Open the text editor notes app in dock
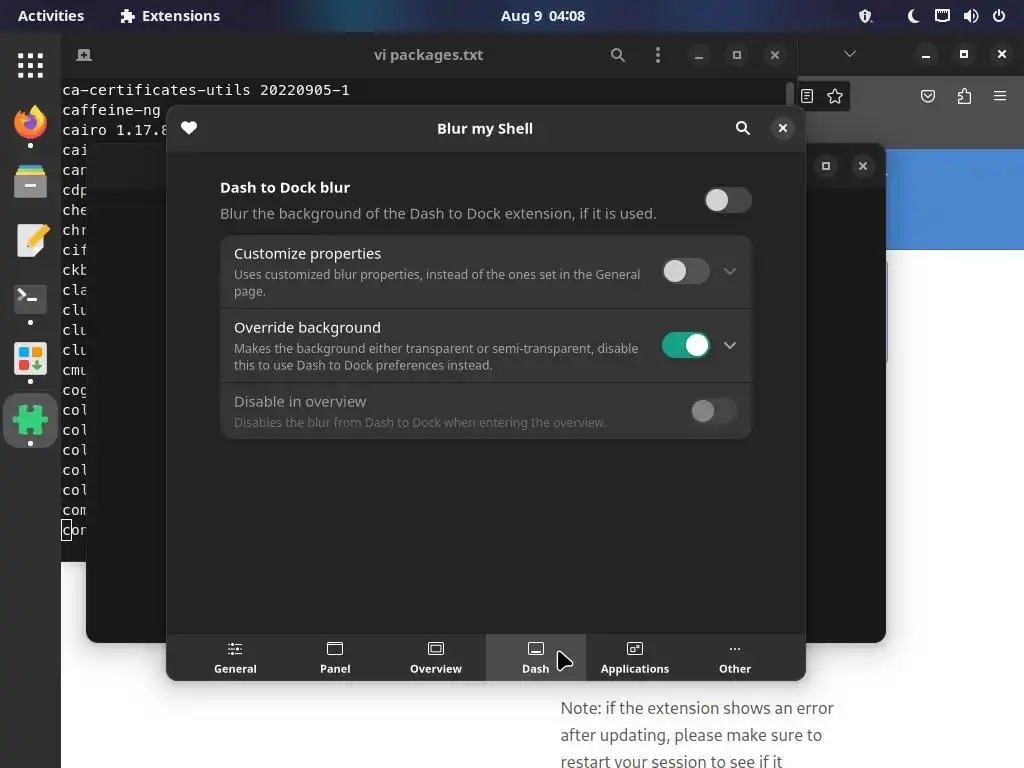 tap(30, 240)
